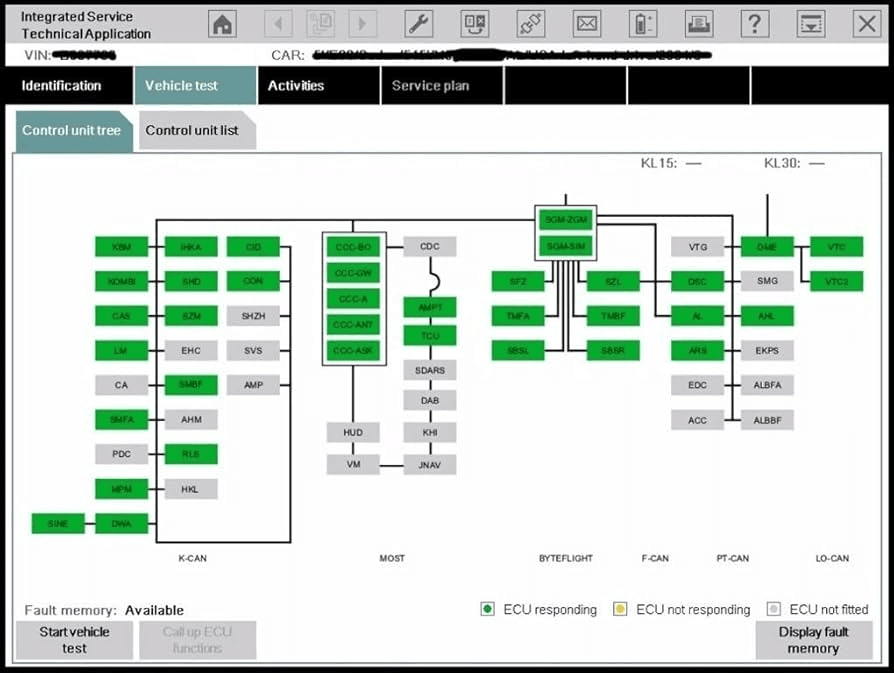This screenshot has height=673, width=894.
Task: Switch to Control unit list tab
Action: [x=192, y=131]
